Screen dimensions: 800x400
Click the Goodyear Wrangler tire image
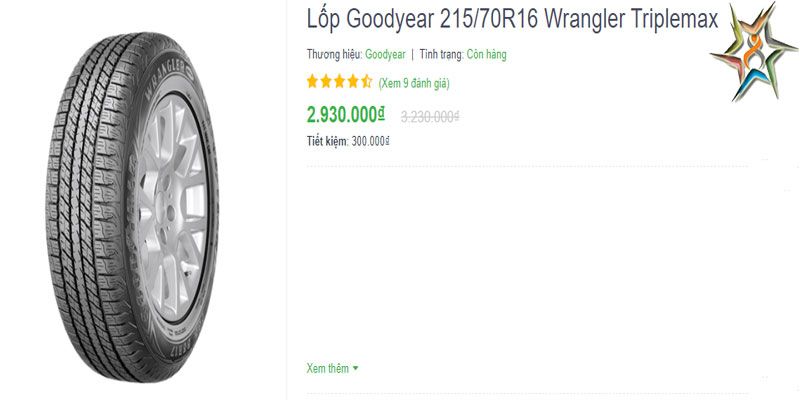pos(132,207)
